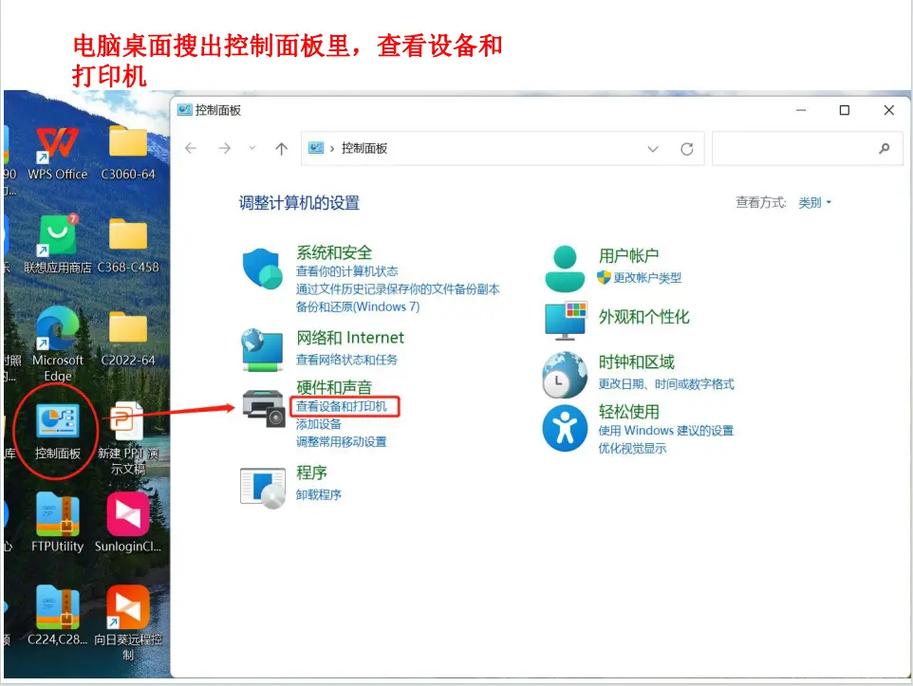Click the 网络和Internet globe icon
Screen dimensions: 913x686
pyautogui.click(x=264, y=348)
